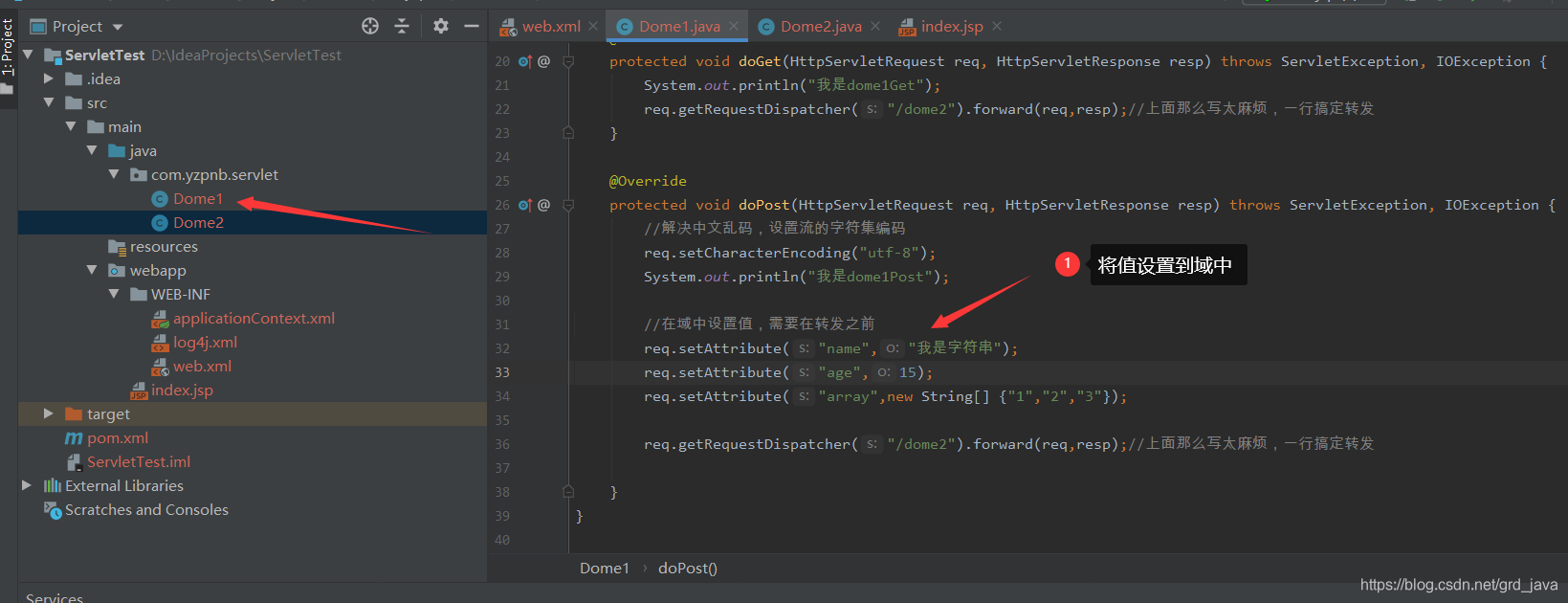Click the @Override annotation on line 25
The width and height of the screenshot is (1568, 603).
coord(648,181)
